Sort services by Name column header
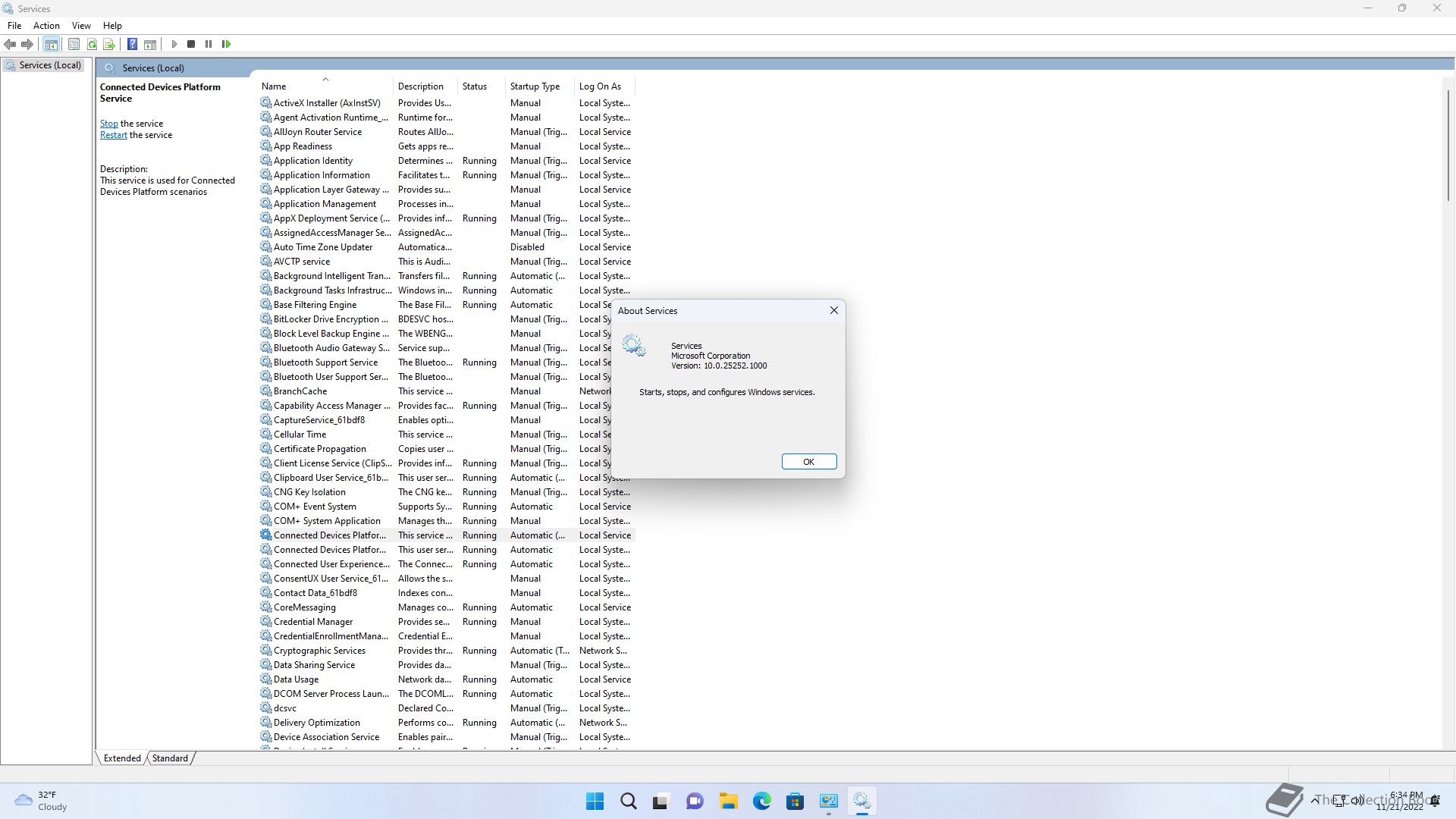The image size is (1456, 819). click(274, 86)
